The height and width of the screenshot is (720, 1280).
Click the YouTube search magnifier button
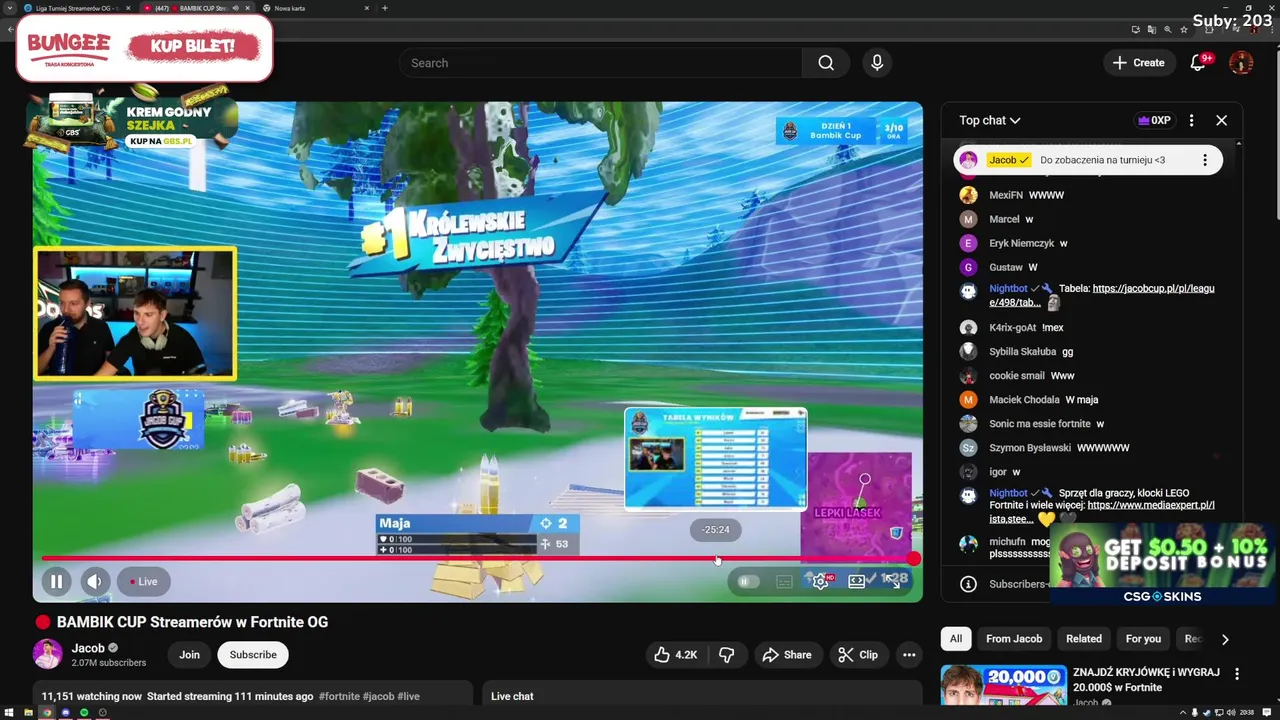point(826,63)
